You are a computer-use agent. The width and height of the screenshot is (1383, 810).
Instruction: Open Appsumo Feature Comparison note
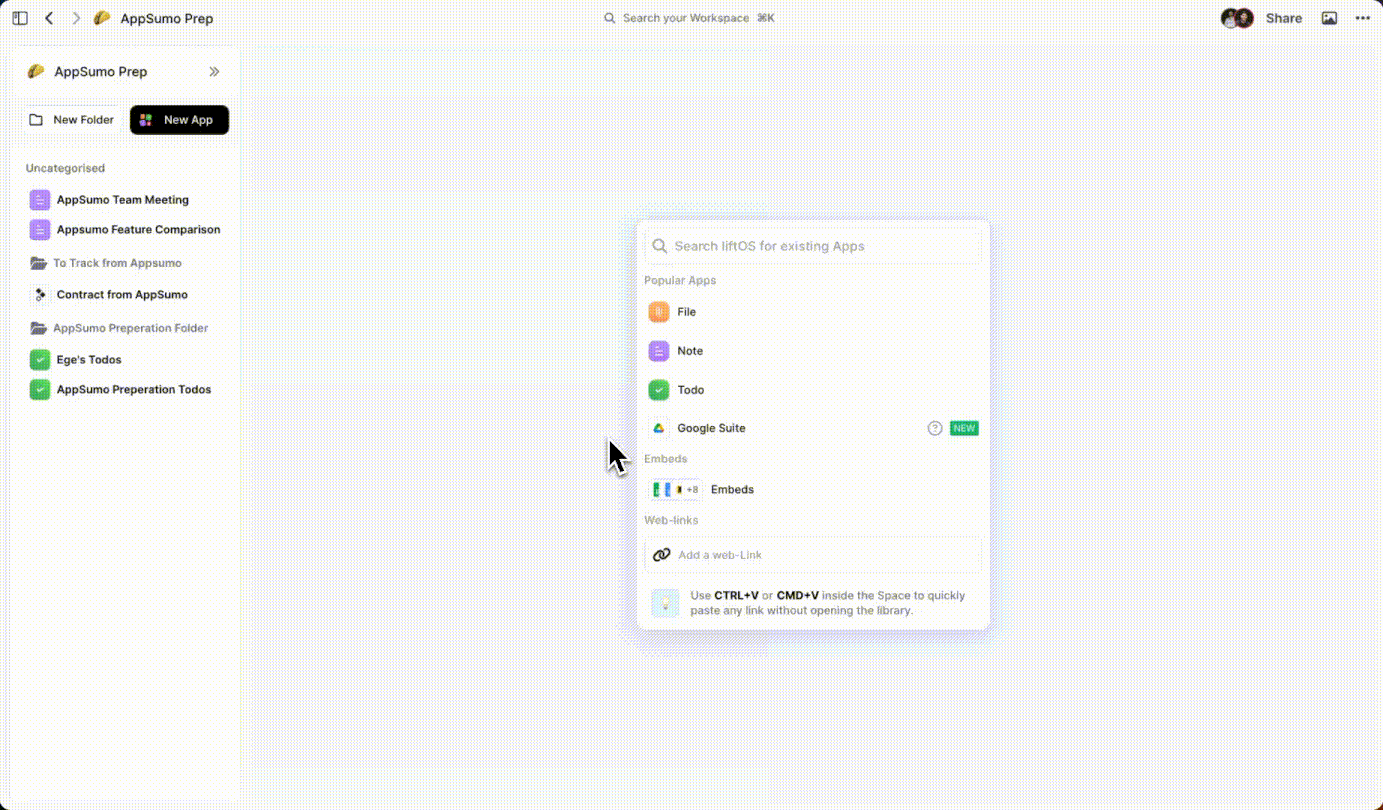(x=138, y=230)
